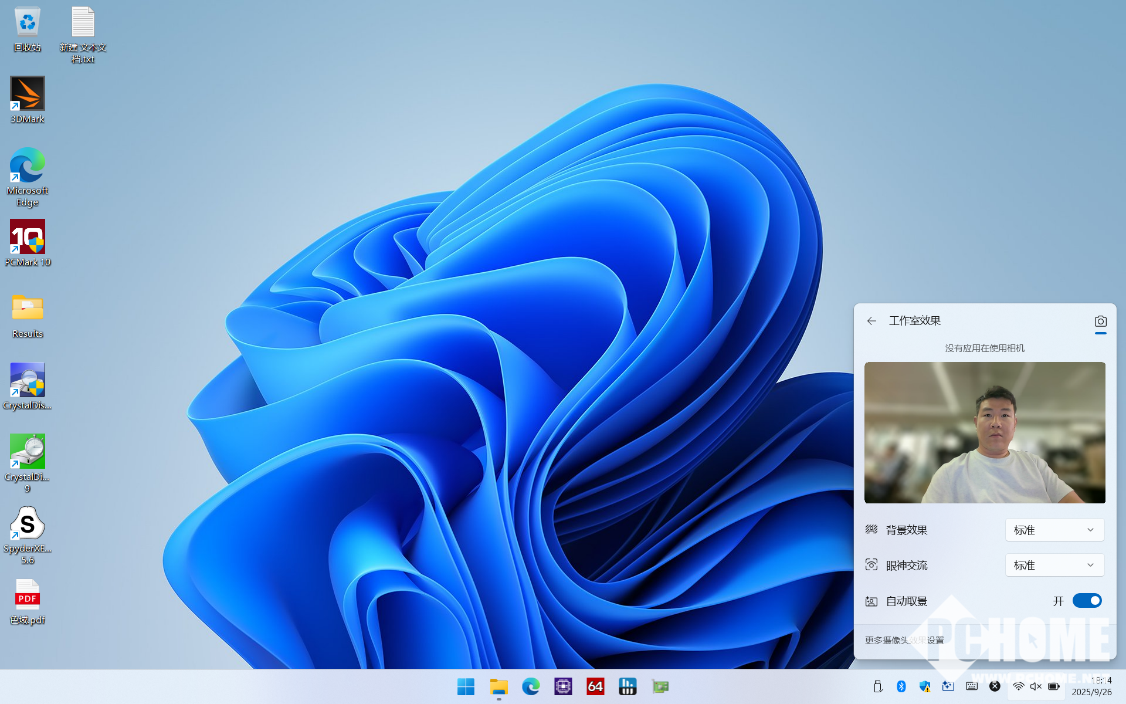Click the Windows Security shield tray icon
The image size is (1126, 704).
tap(924, 686)
